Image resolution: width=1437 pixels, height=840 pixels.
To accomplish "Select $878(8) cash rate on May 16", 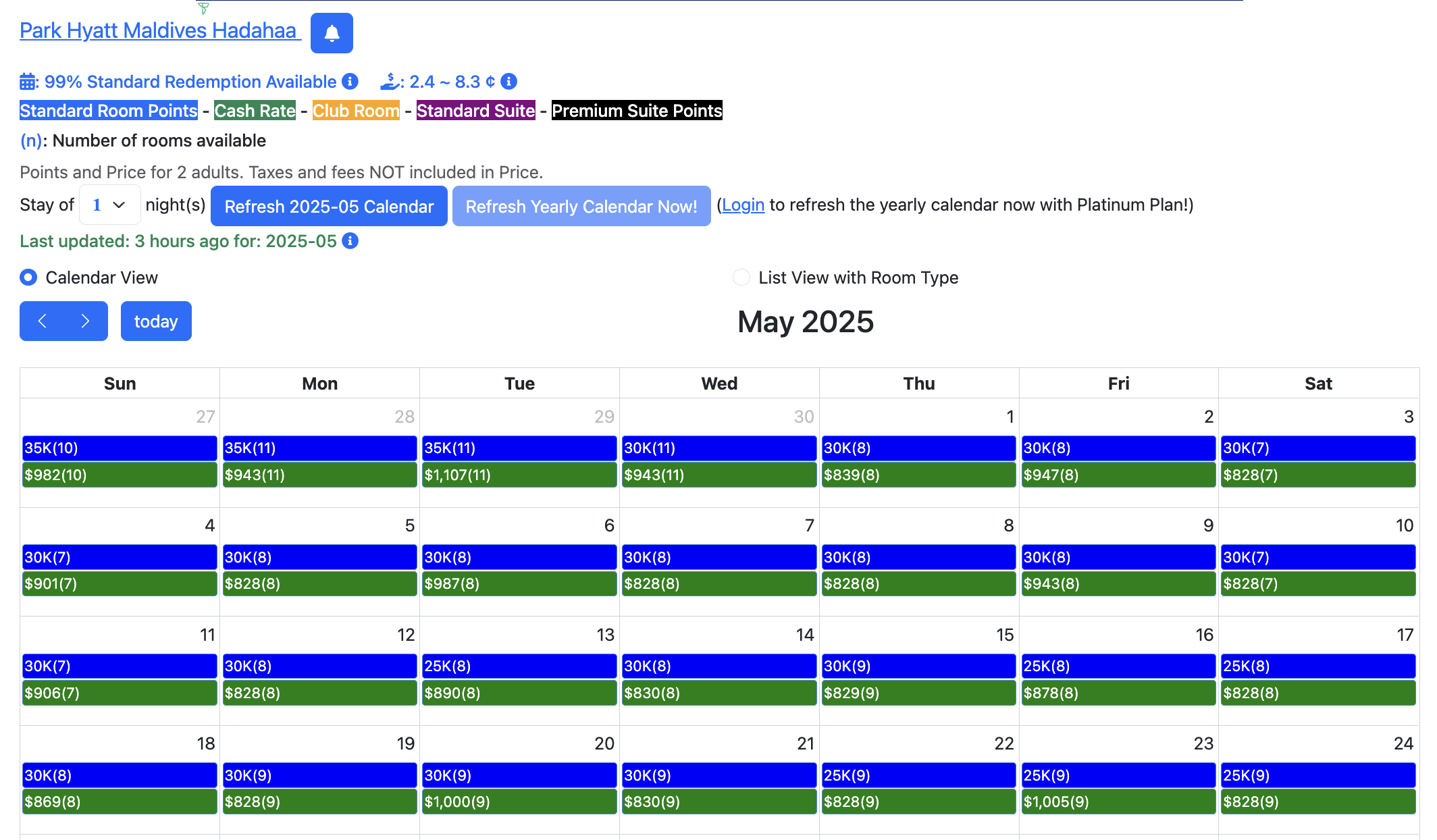I will coord(1118,693).
